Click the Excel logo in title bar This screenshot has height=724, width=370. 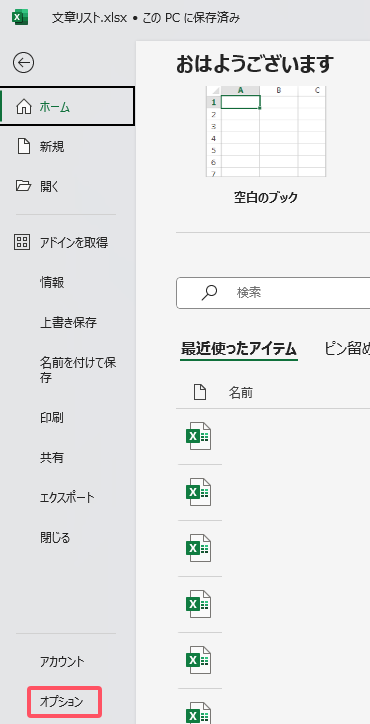[x=20, y=18]
